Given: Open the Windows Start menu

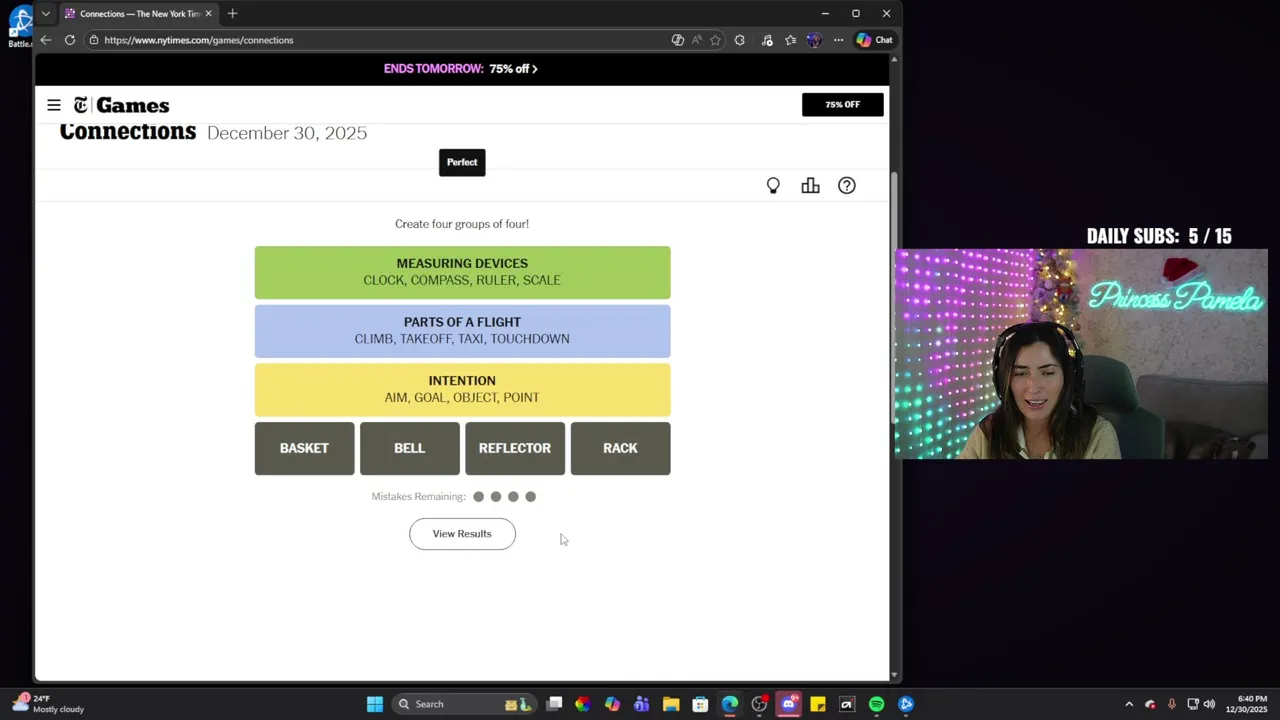Looking at the screenshot, I should [375, 704].
